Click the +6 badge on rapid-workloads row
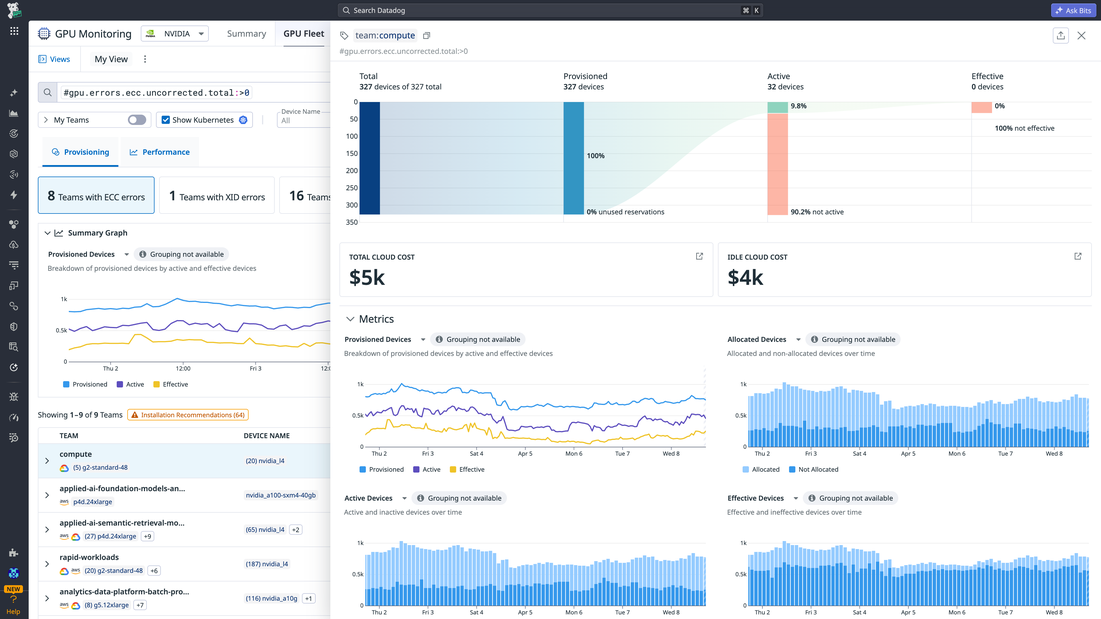1101x619 pixels. (x=154, y=571)
